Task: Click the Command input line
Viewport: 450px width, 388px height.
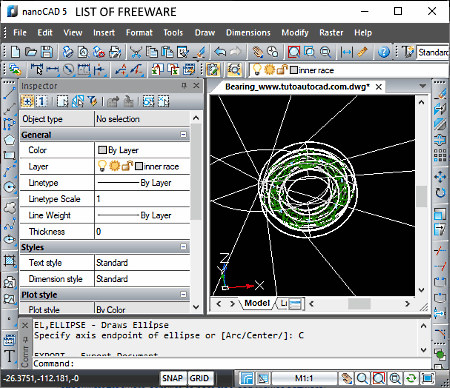Action: pos(231,364)
